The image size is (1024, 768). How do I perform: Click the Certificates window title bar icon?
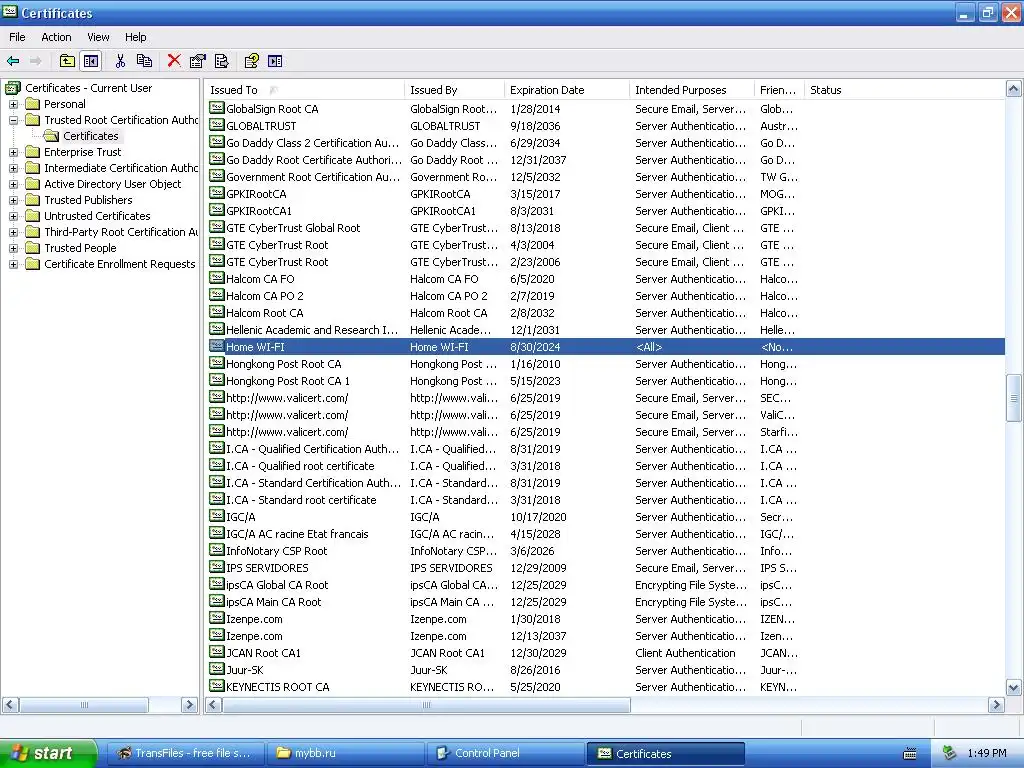10,12
